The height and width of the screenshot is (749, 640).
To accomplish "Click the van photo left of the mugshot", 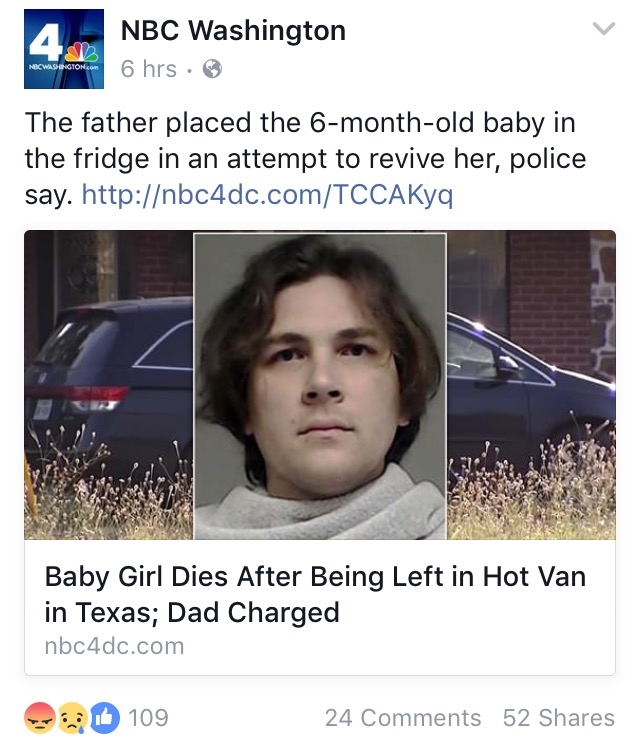I will [109, 385].
